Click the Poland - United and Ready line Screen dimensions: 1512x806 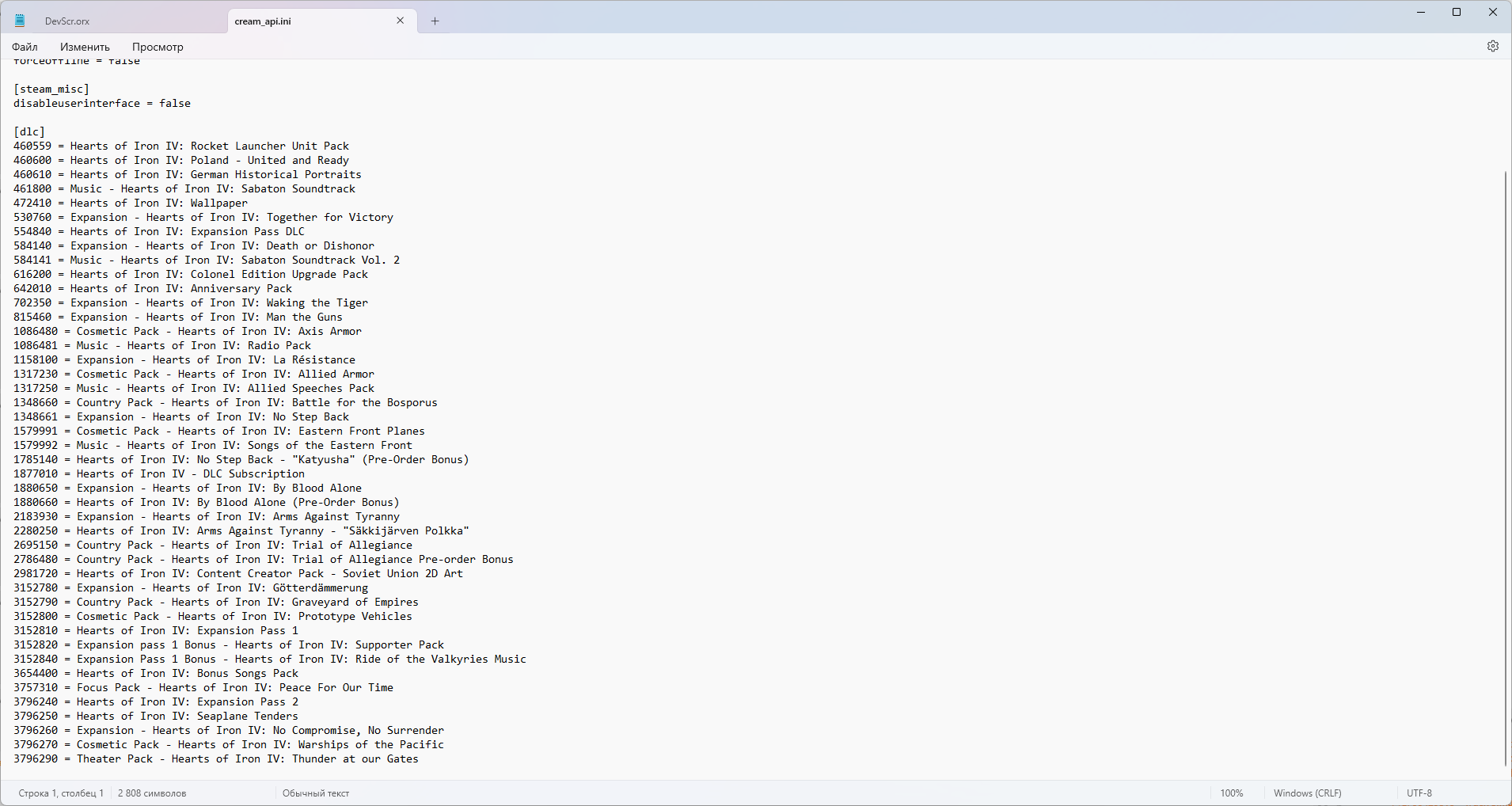point(181,161)
